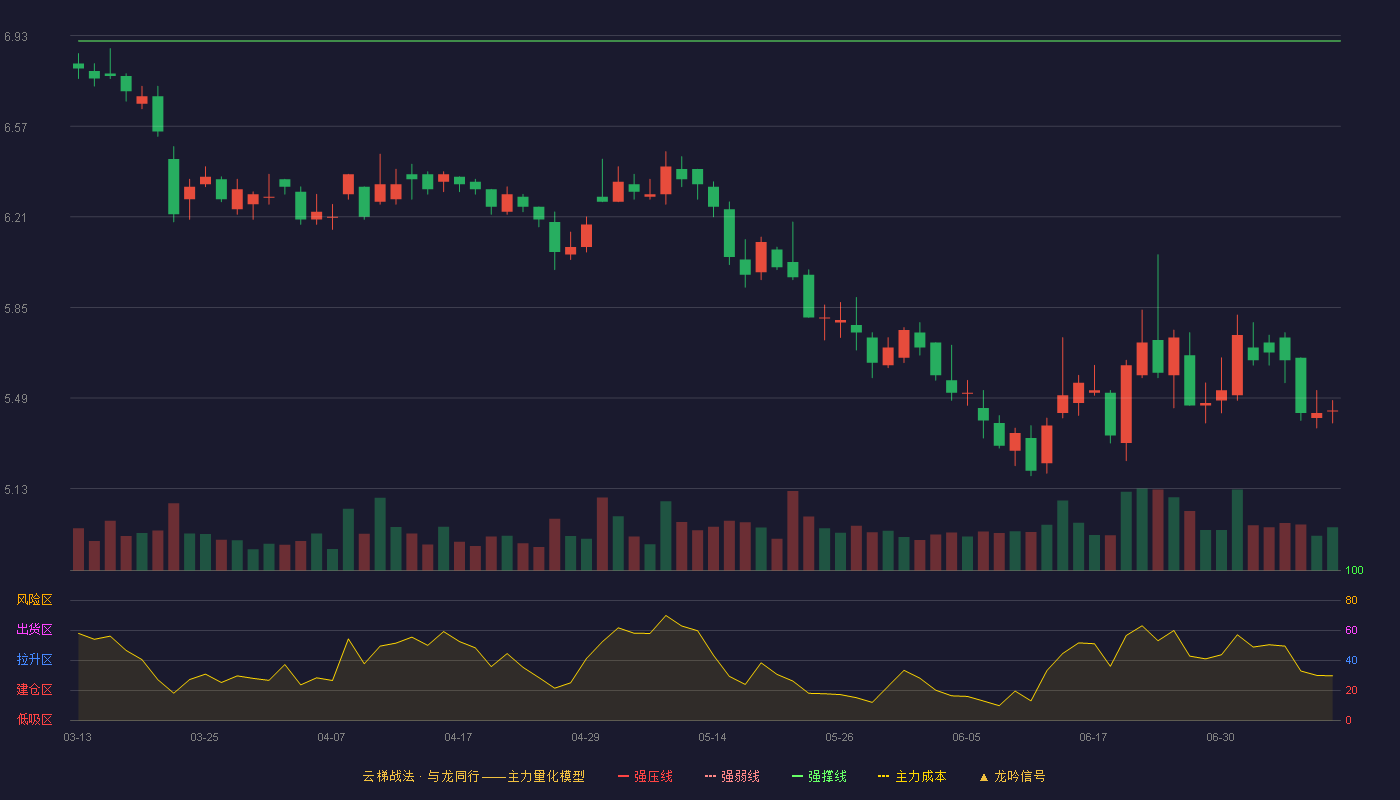Toggle the 强压线 legend series
This screenshot has height=800, width=1400.
click(645, 776)
